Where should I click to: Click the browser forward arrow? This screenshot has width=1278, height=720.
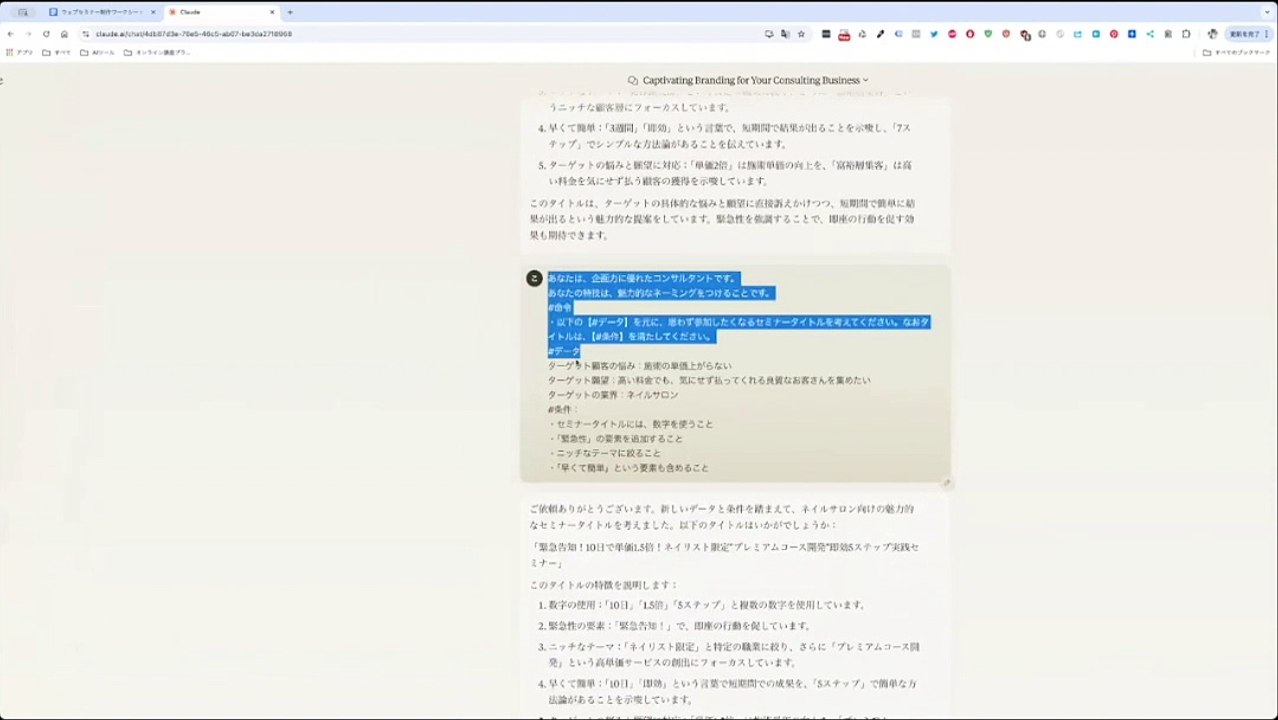click(x=28, y=34)
